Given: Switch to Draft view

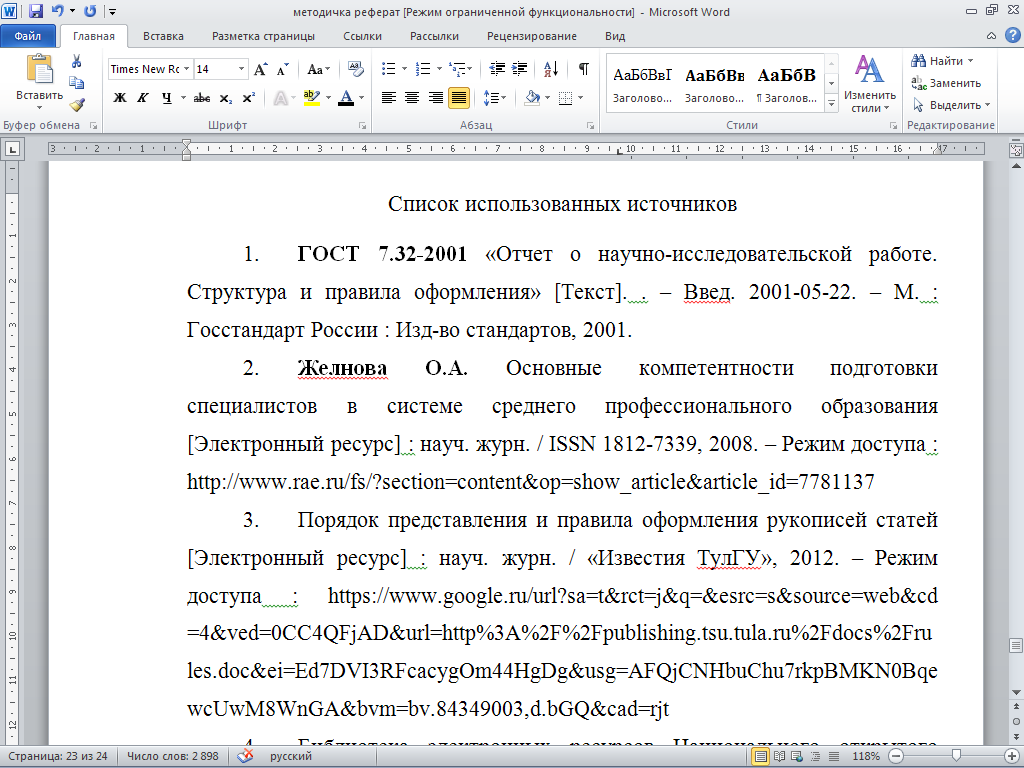Looking at the screenshot, I should click(x=834, y=756).
